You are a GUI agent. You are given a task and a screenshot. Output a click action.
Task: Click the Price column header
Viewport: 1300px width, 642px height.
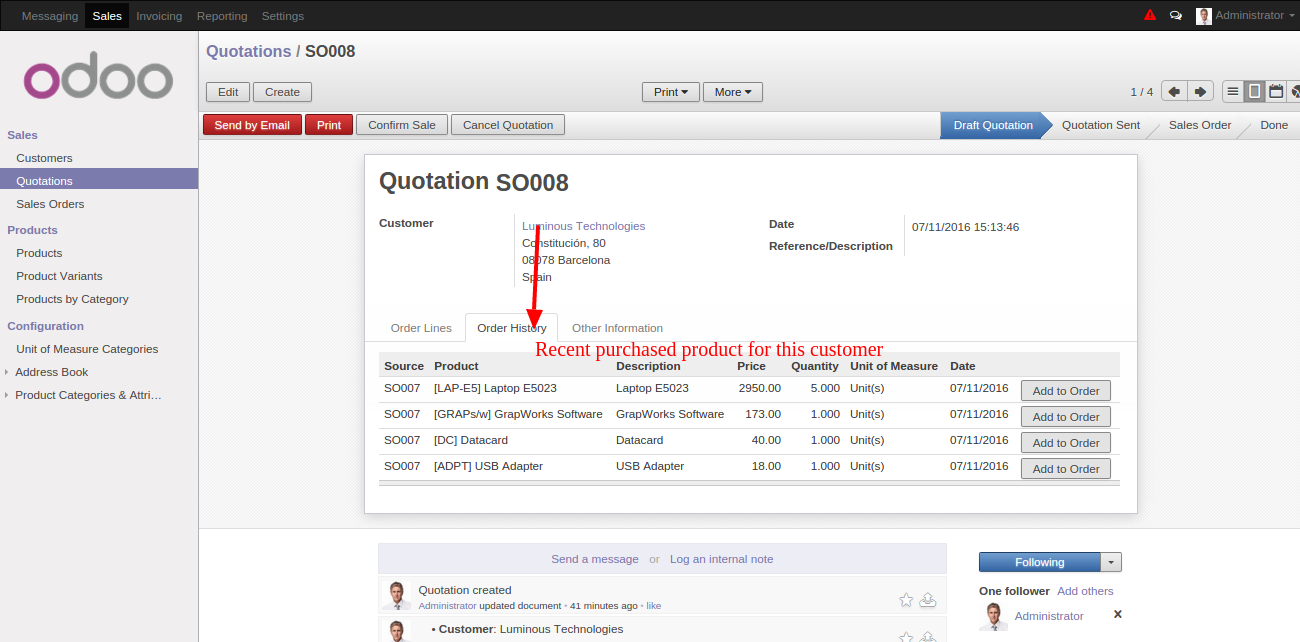[x=751, y=366]
